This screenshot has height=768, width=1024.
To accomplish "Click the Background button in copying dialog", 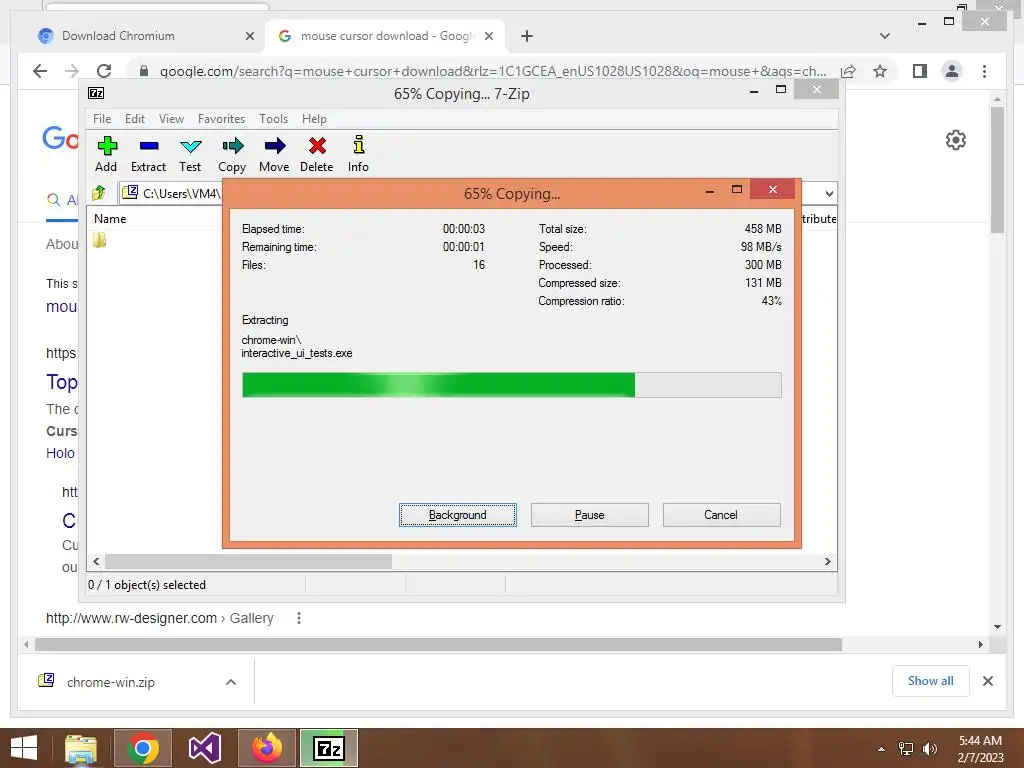I will point(457,515).
